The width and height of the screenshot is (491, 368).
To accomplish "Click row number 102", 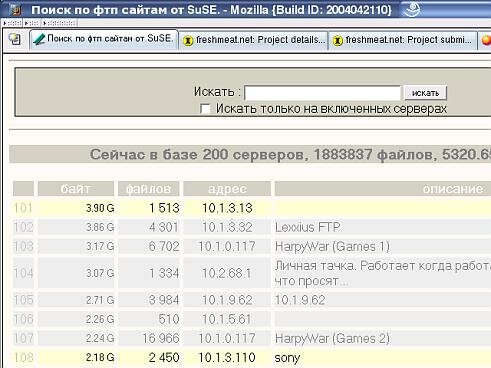I will 23,227.
